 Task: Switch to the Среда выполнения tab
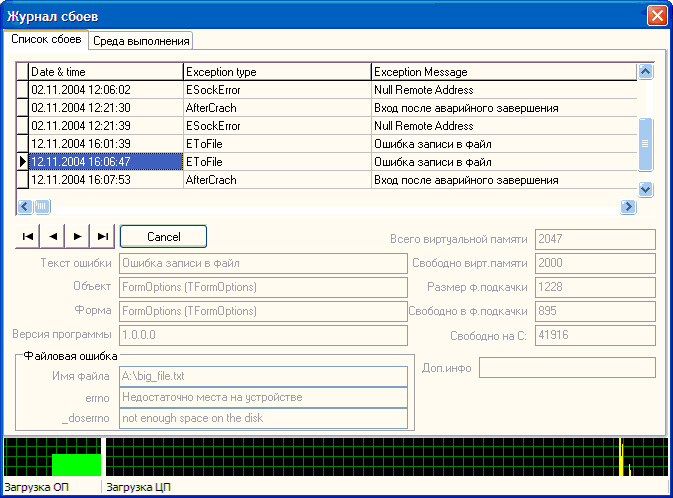[141, 41]
